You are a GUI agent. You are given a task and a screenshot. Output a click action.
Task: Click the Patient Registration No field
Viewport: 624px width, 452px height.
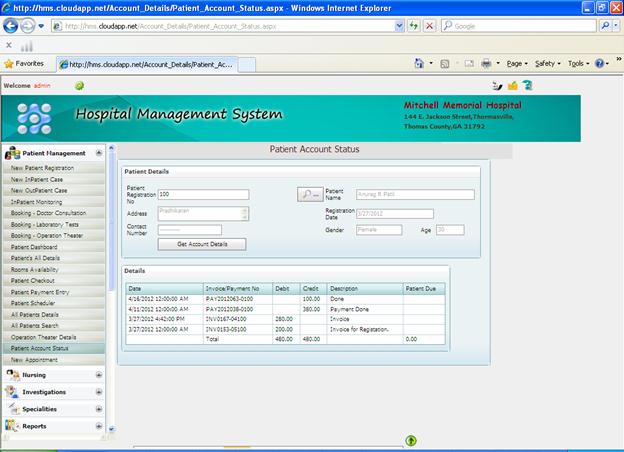(x=203, y=195)
